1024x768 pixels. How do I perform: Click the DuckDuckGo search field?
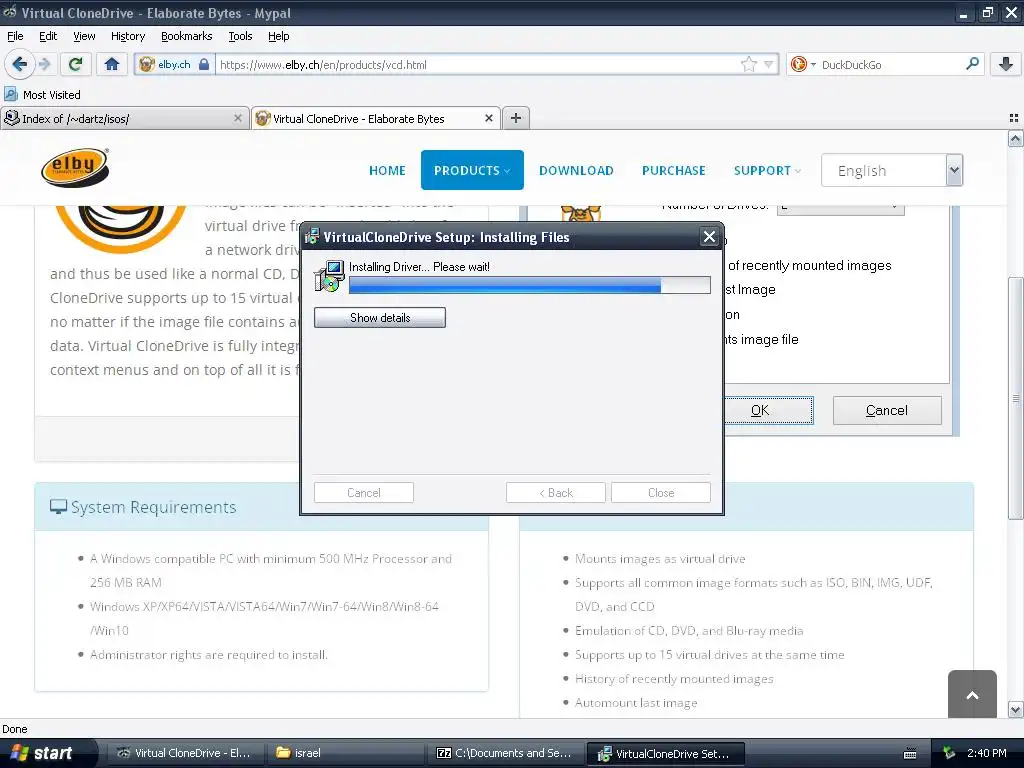[889, 64]
